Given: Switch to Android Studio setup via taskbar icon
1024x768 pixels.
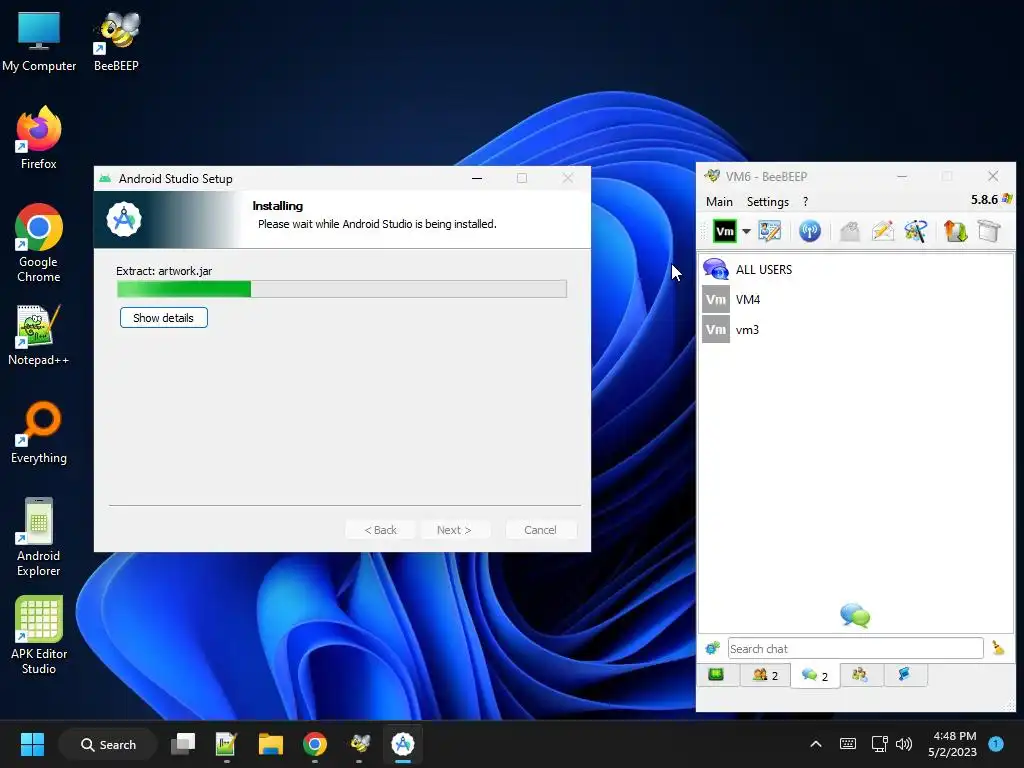Looking at the screenshot, I should click(403, 744).
